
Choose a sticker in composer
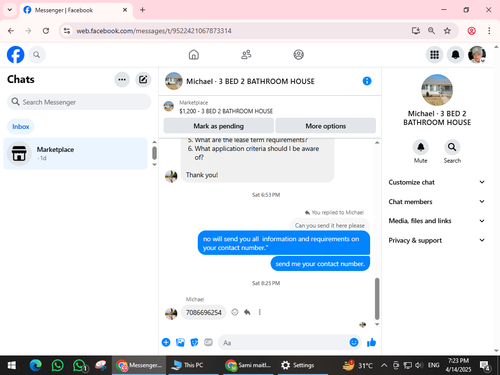pyautogui.click(x=194, y=342)
